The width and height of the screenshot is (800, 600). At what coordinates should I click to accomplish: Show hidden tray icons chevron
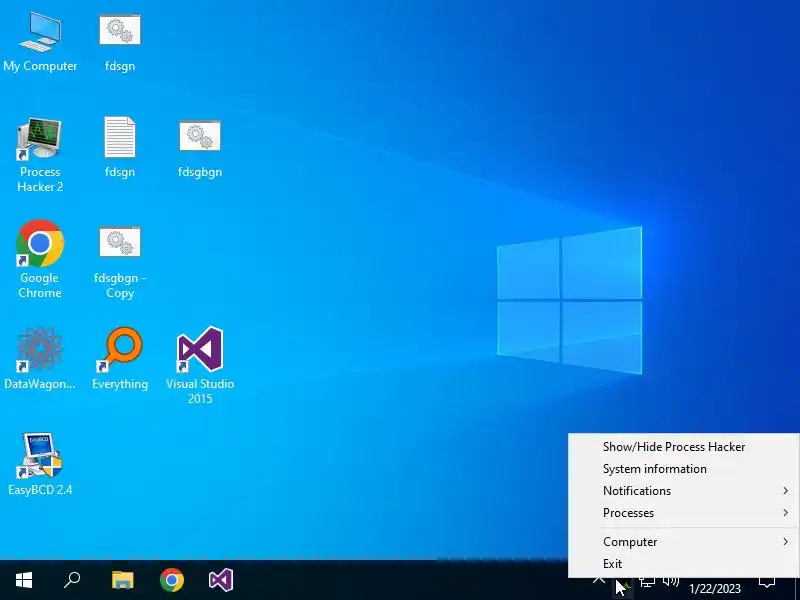[x=599, y=581]
